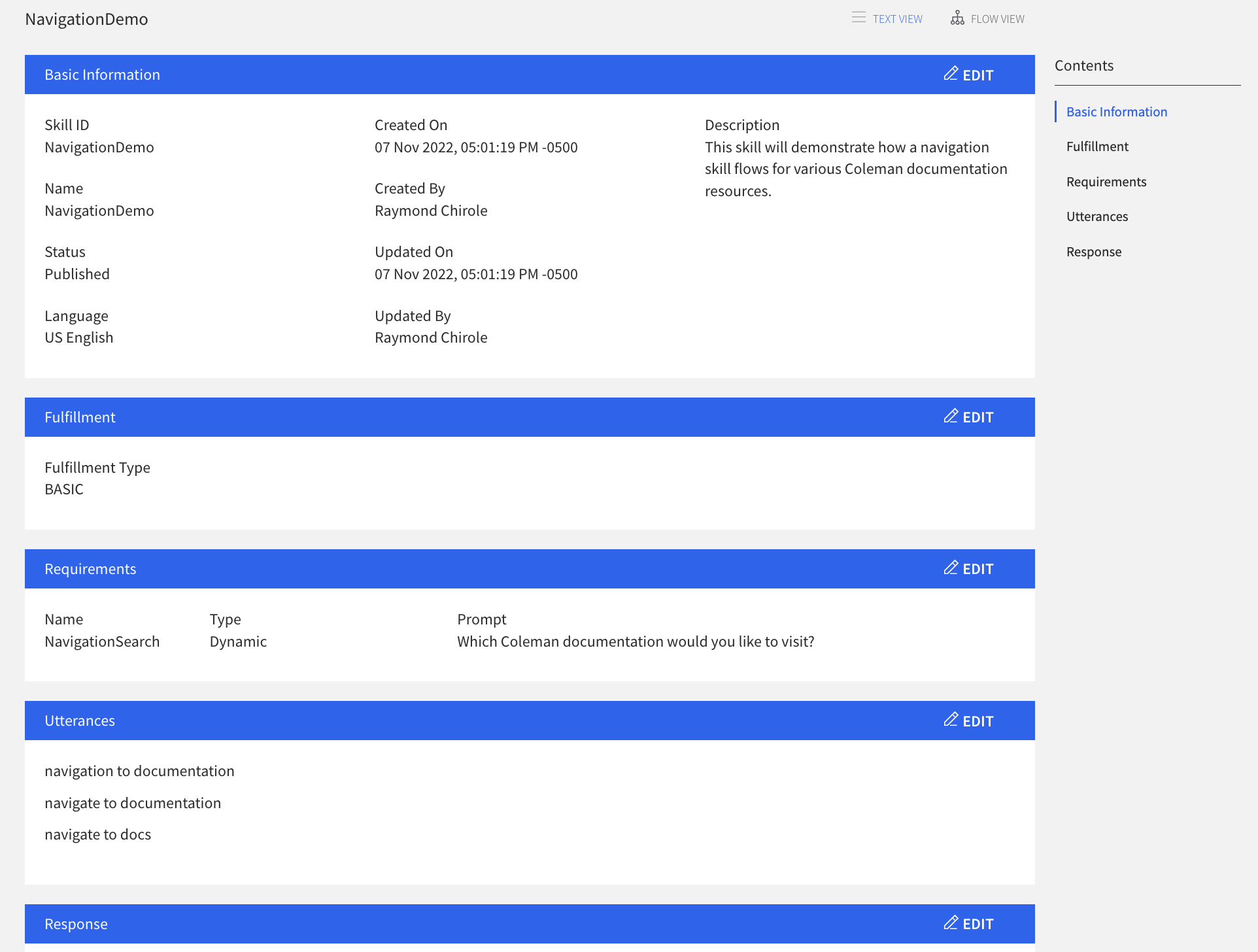
Task: Click pencil icon in Requirements header
Action: point(951,568)
